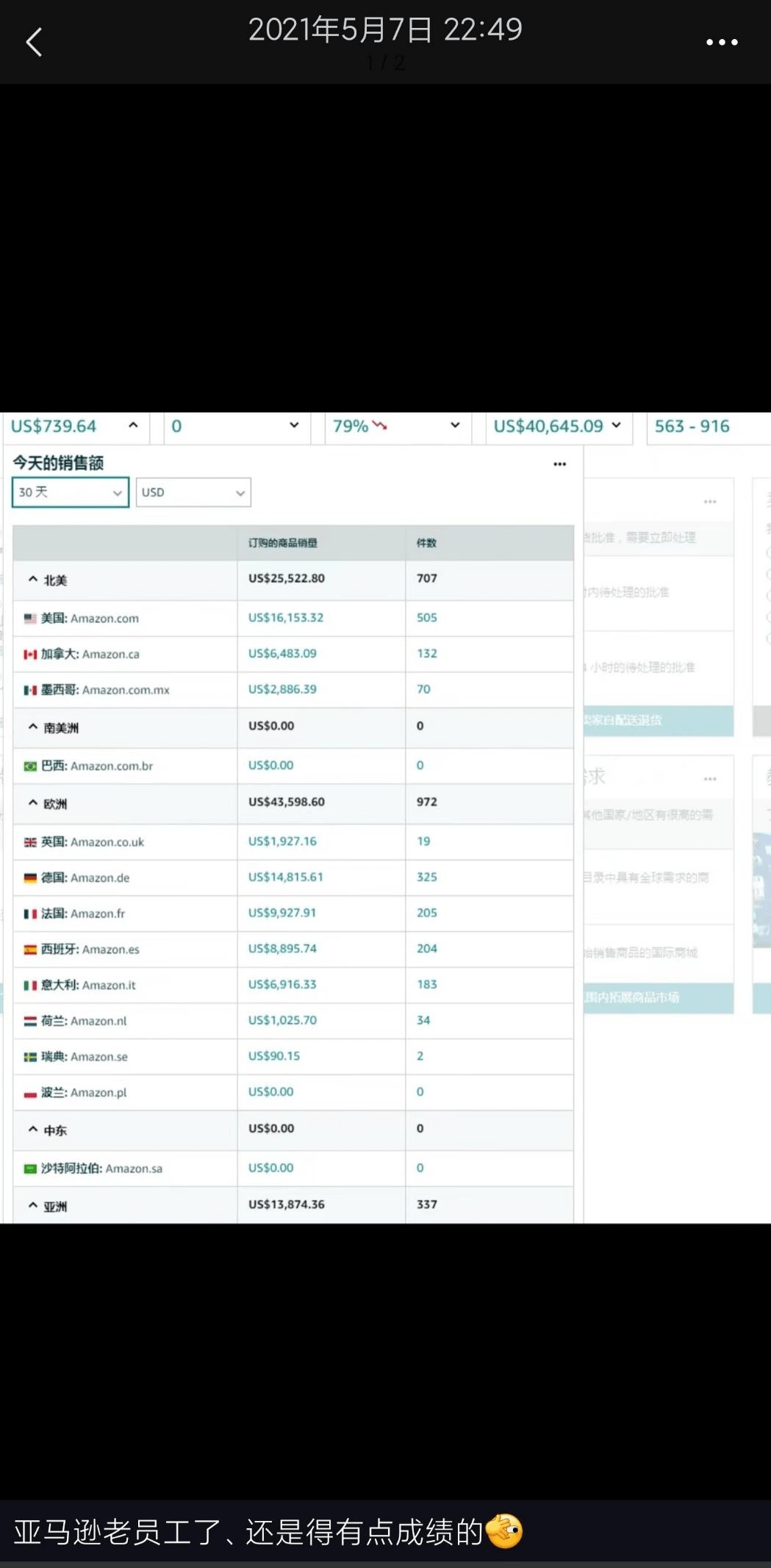Collapse the 中东 region group
Viewport: 771px width, 1568px height.
[x=33, y=1130]
